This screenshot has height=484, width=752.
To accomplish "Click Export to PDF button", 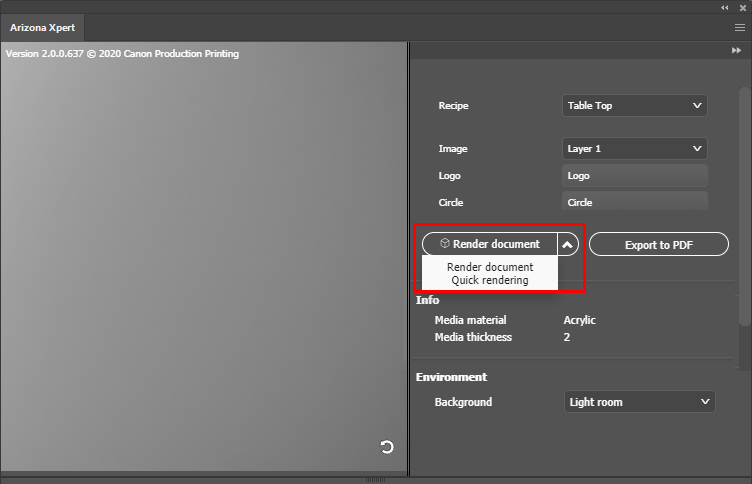I will (x=658, y=245).
